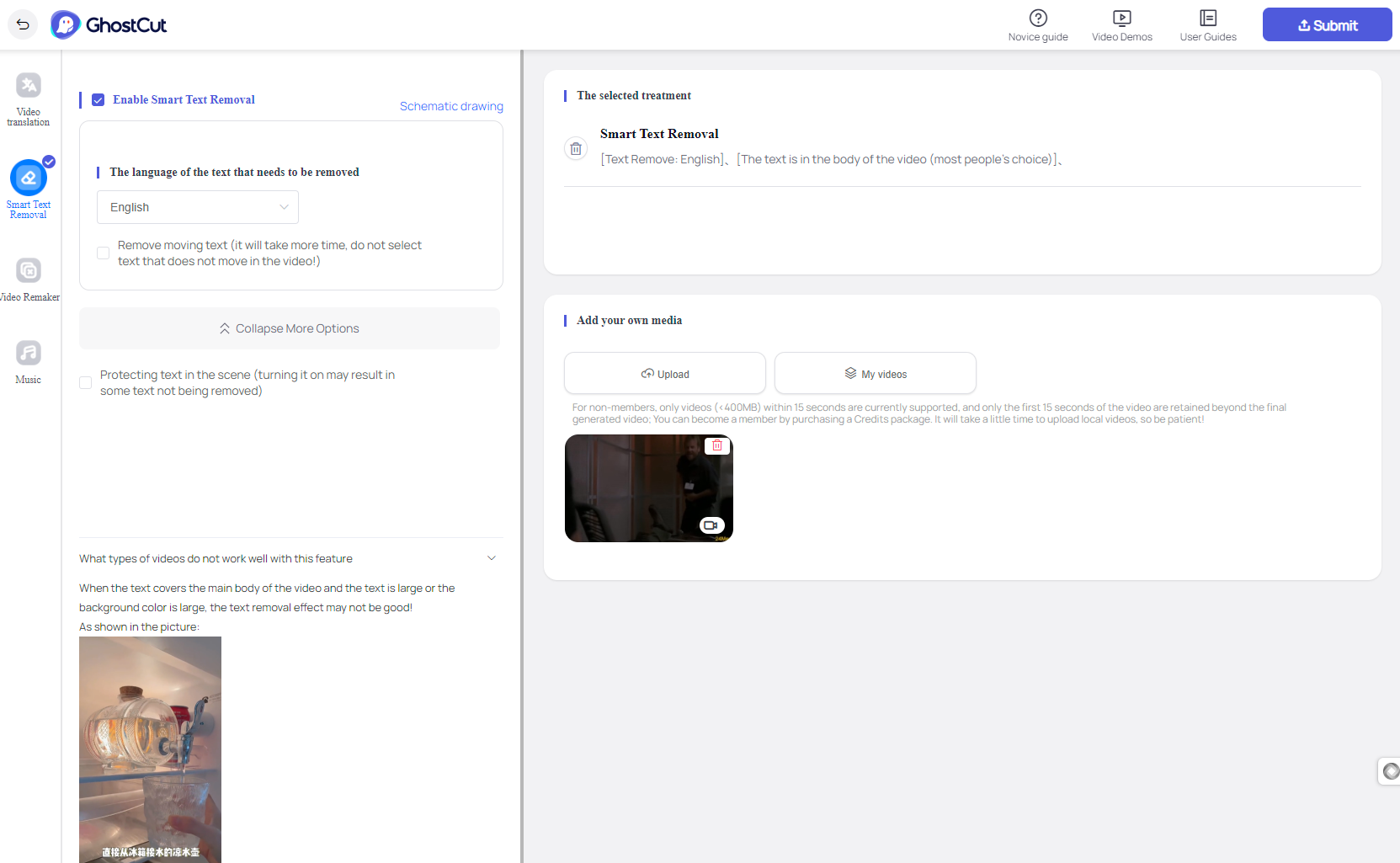Open User Guides
Image resolution: width=1400 pixels, height=863 pixels.
tap(1207, 25)
